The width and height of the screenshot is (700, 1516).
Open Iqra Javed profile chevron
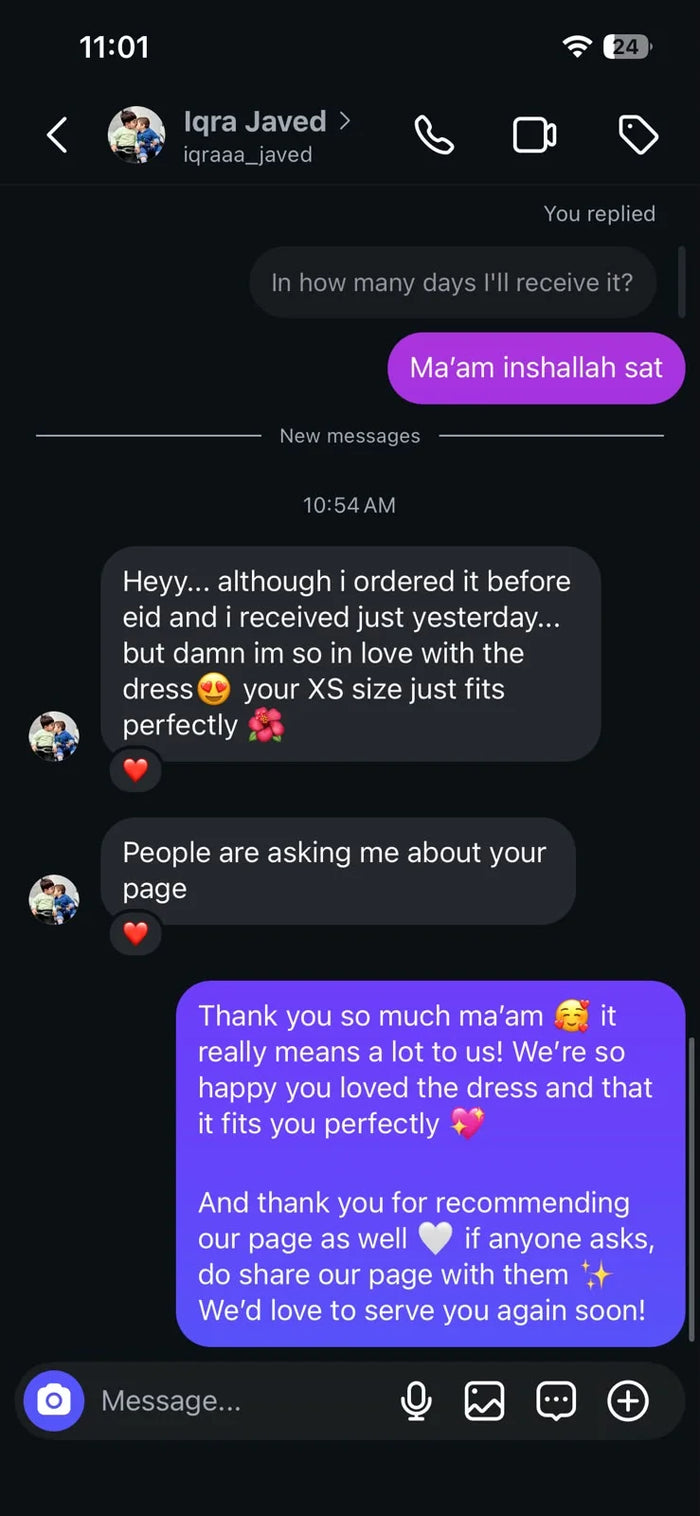coord(345,121)
